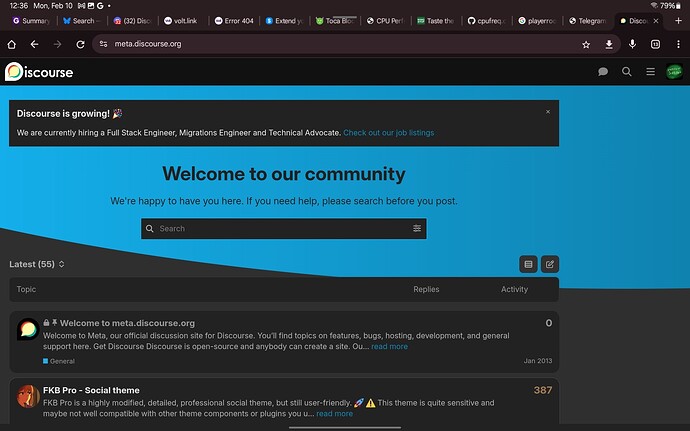Tap the browser home icon
690x431 pixels.
click(x=11, y=44)
